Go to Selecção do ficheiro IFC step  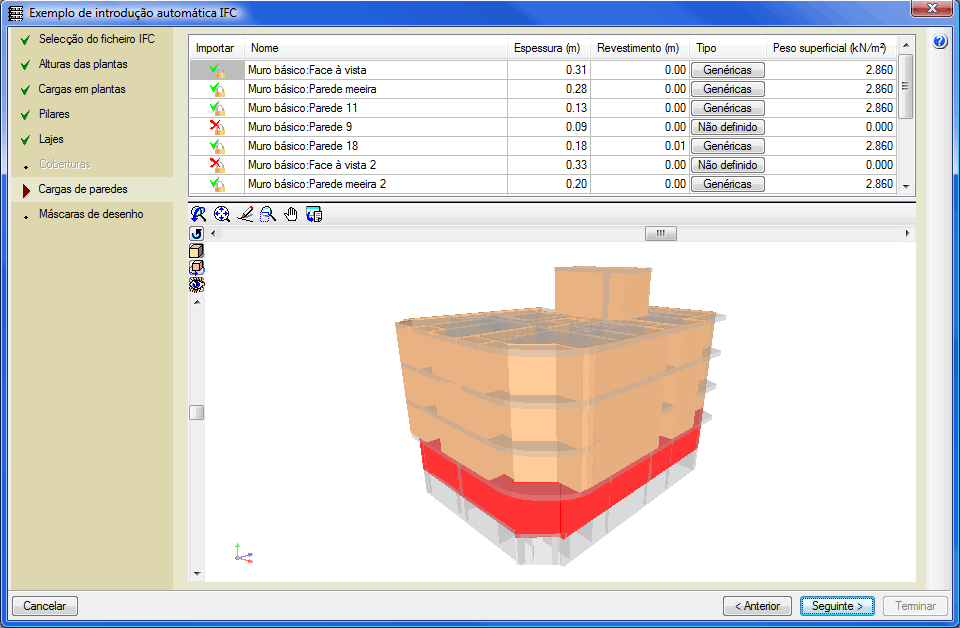tap(97, 39)
